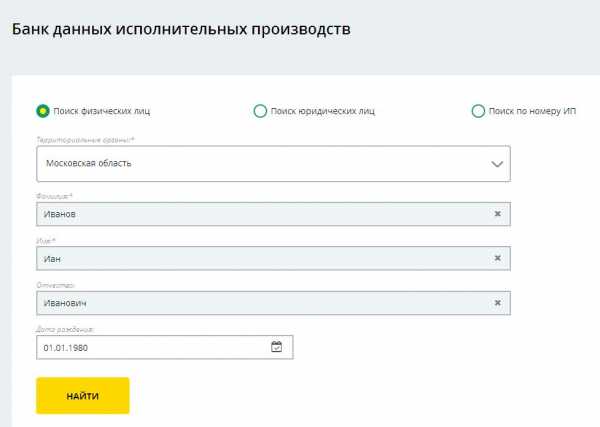Switch to 'Поиск по номеру ИП' mode
This screenshot has height=427, width=600.
point(478,111)
